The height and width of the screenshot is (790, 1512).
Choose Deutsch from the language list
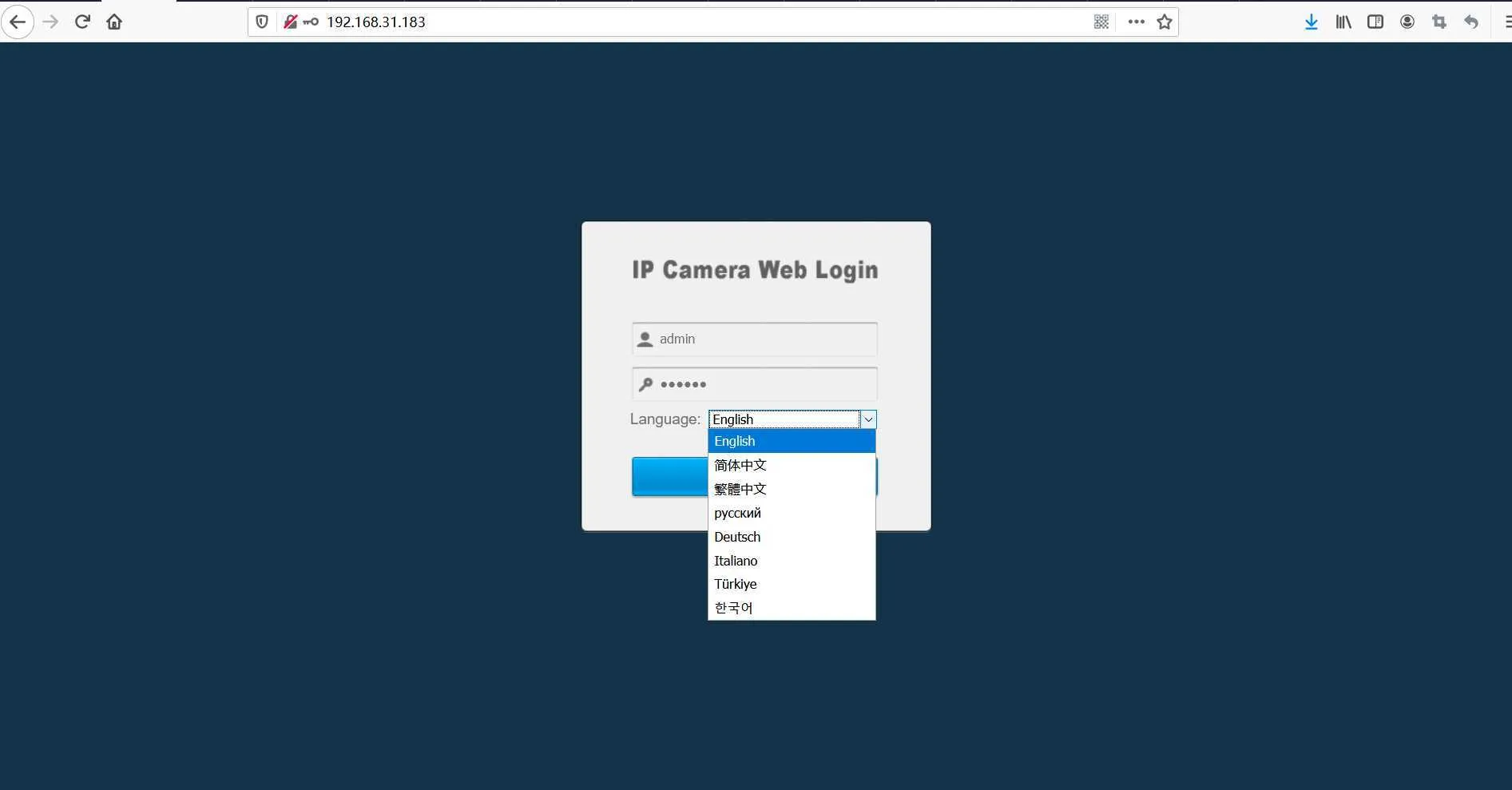[792, 537]
